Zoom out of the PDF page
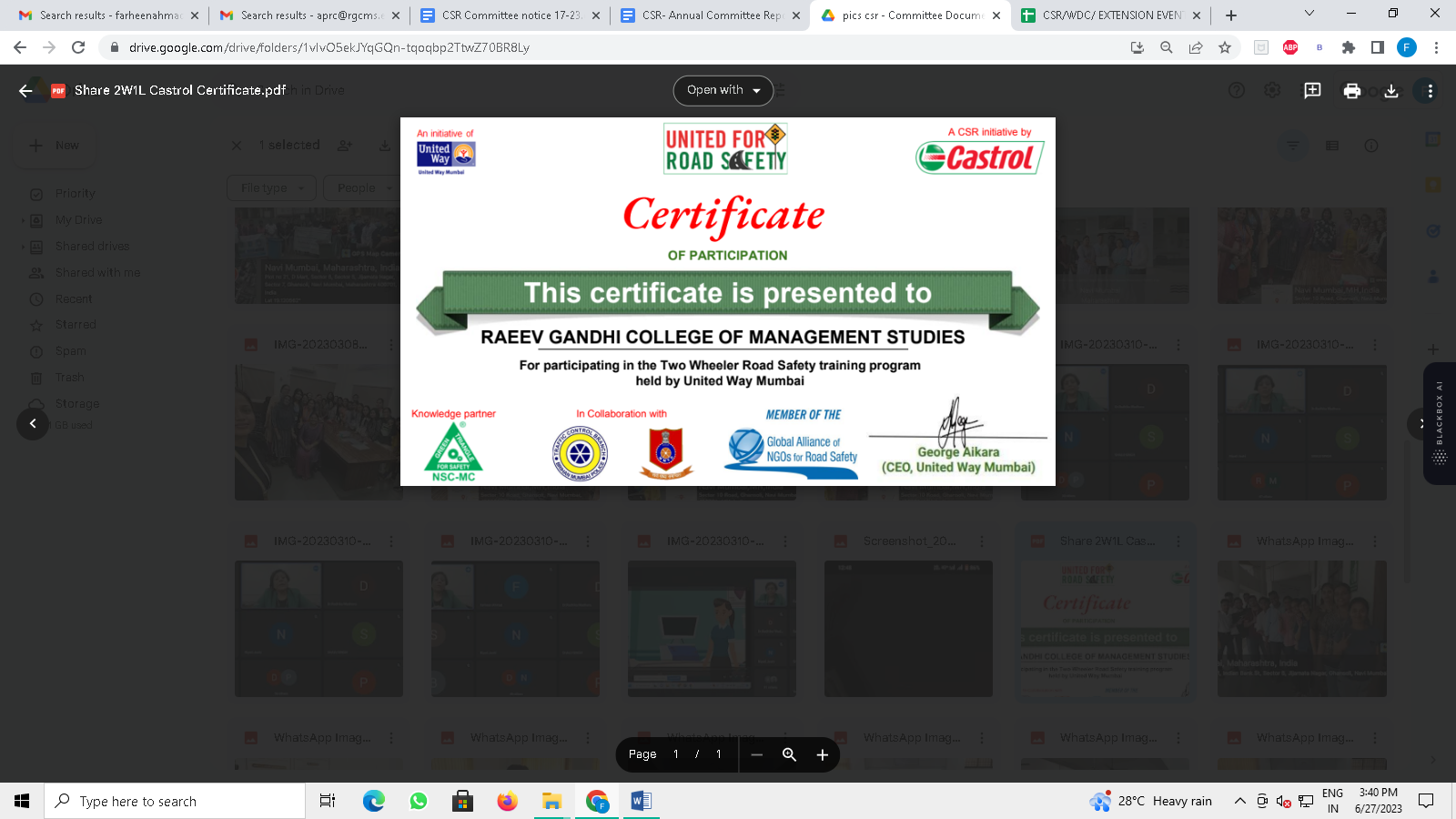 756,754
